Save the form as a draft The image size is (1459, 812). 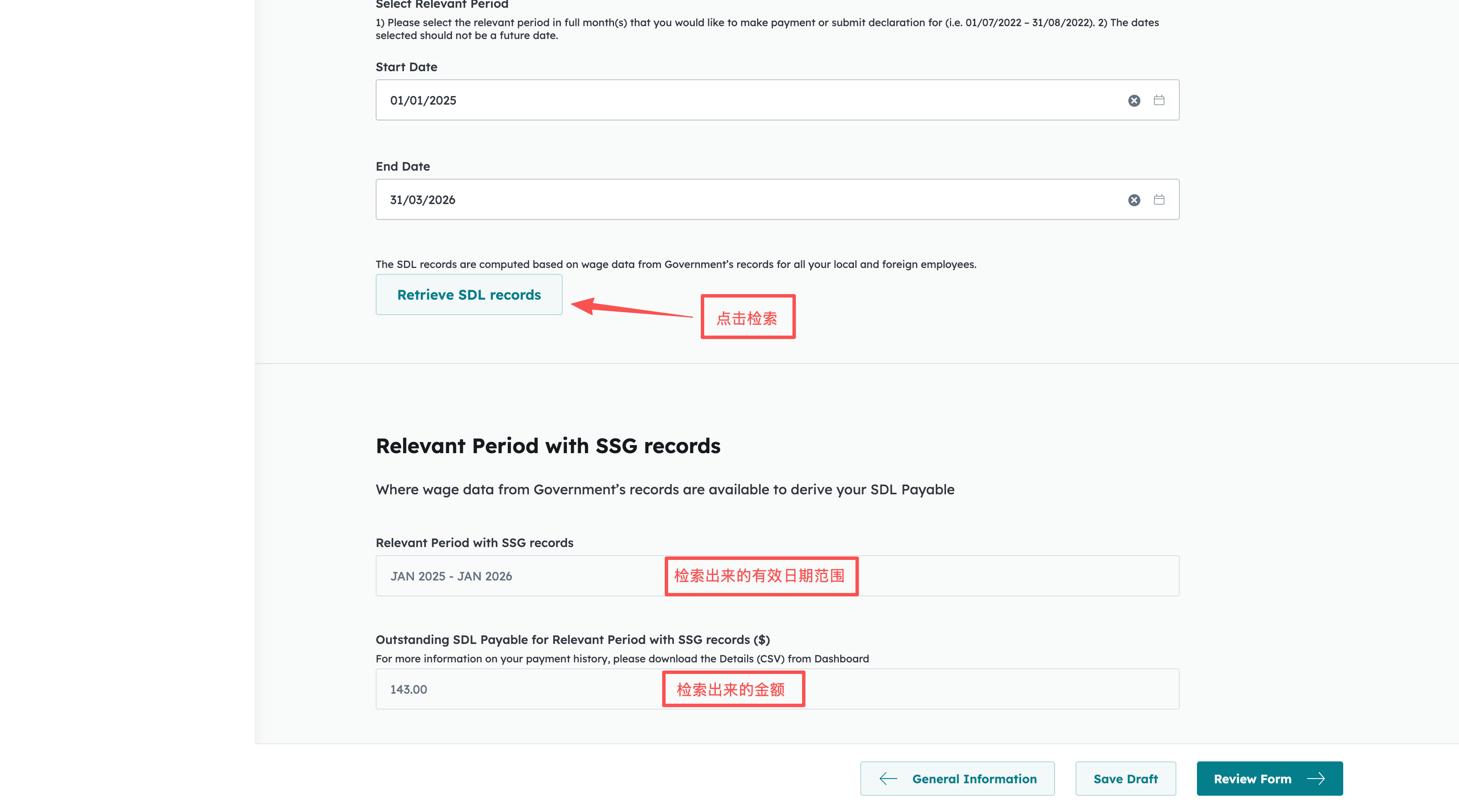coord(1125,779)
